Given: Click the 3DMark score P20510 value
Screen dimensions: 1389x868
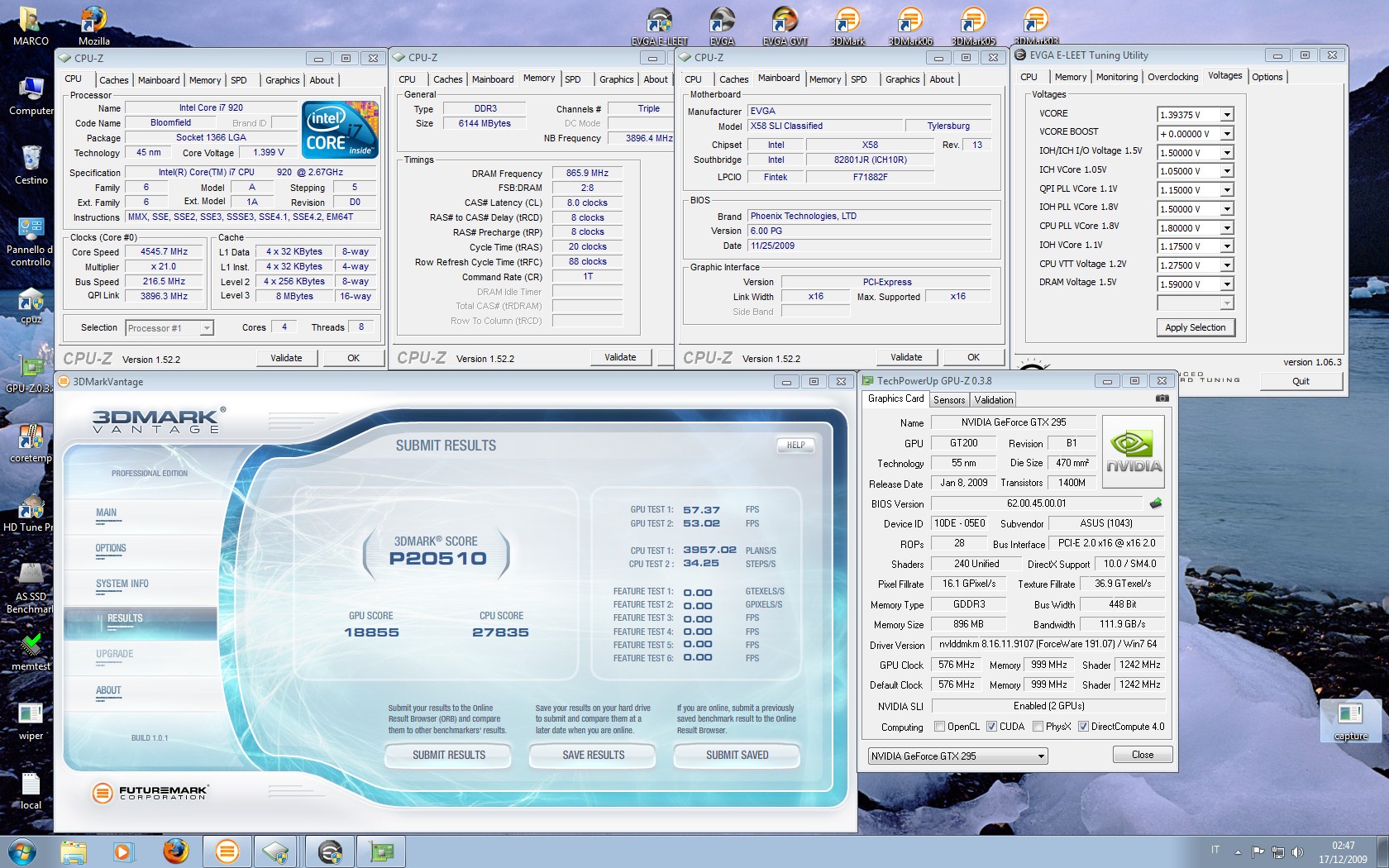Looking at the screenshot, I should 438,559.
